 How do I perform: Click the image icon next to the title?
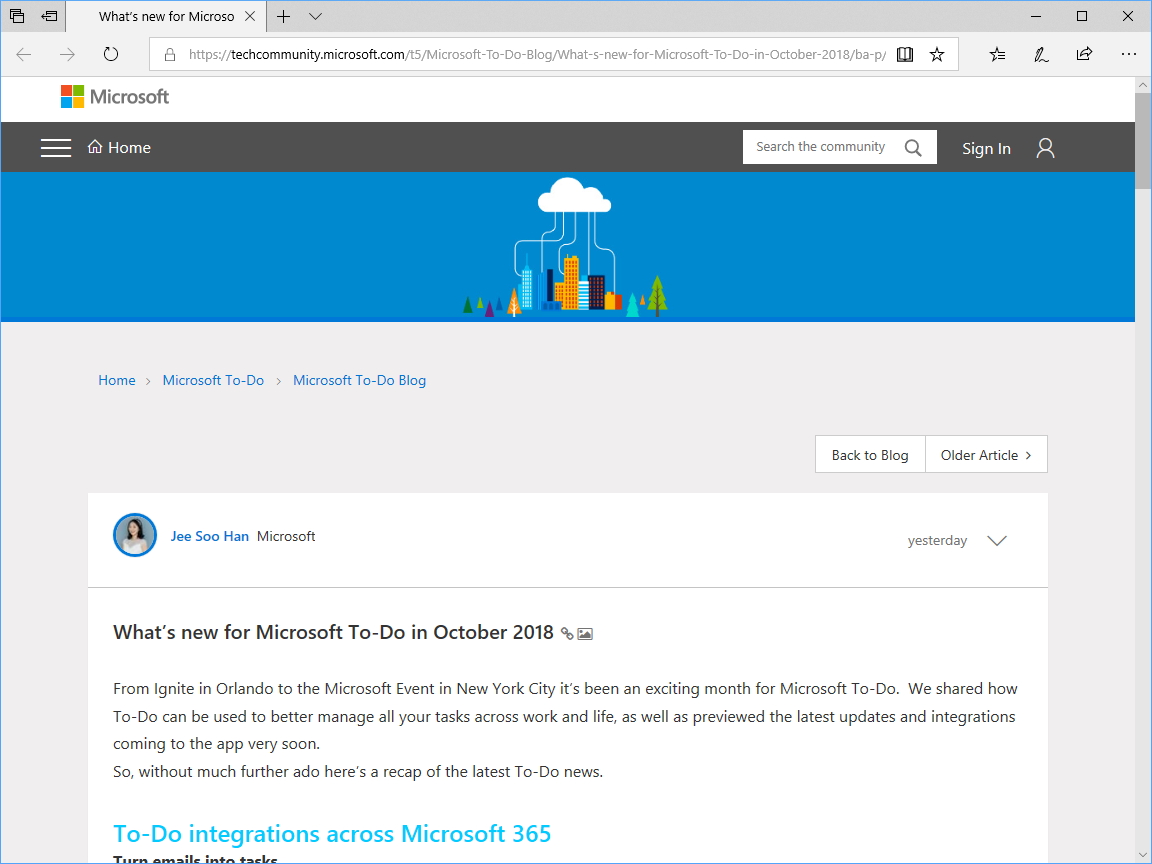tap(585, 633)
